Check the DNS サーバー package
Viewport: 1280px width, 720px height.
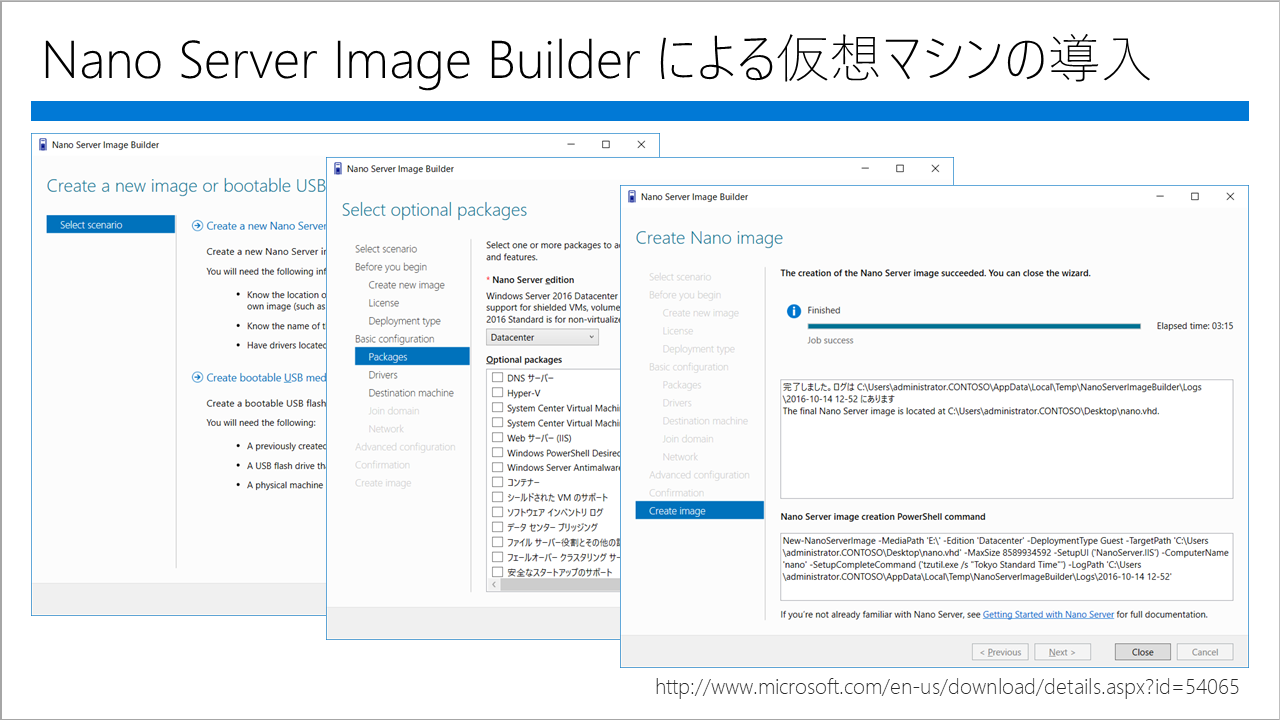click(497, 378)
